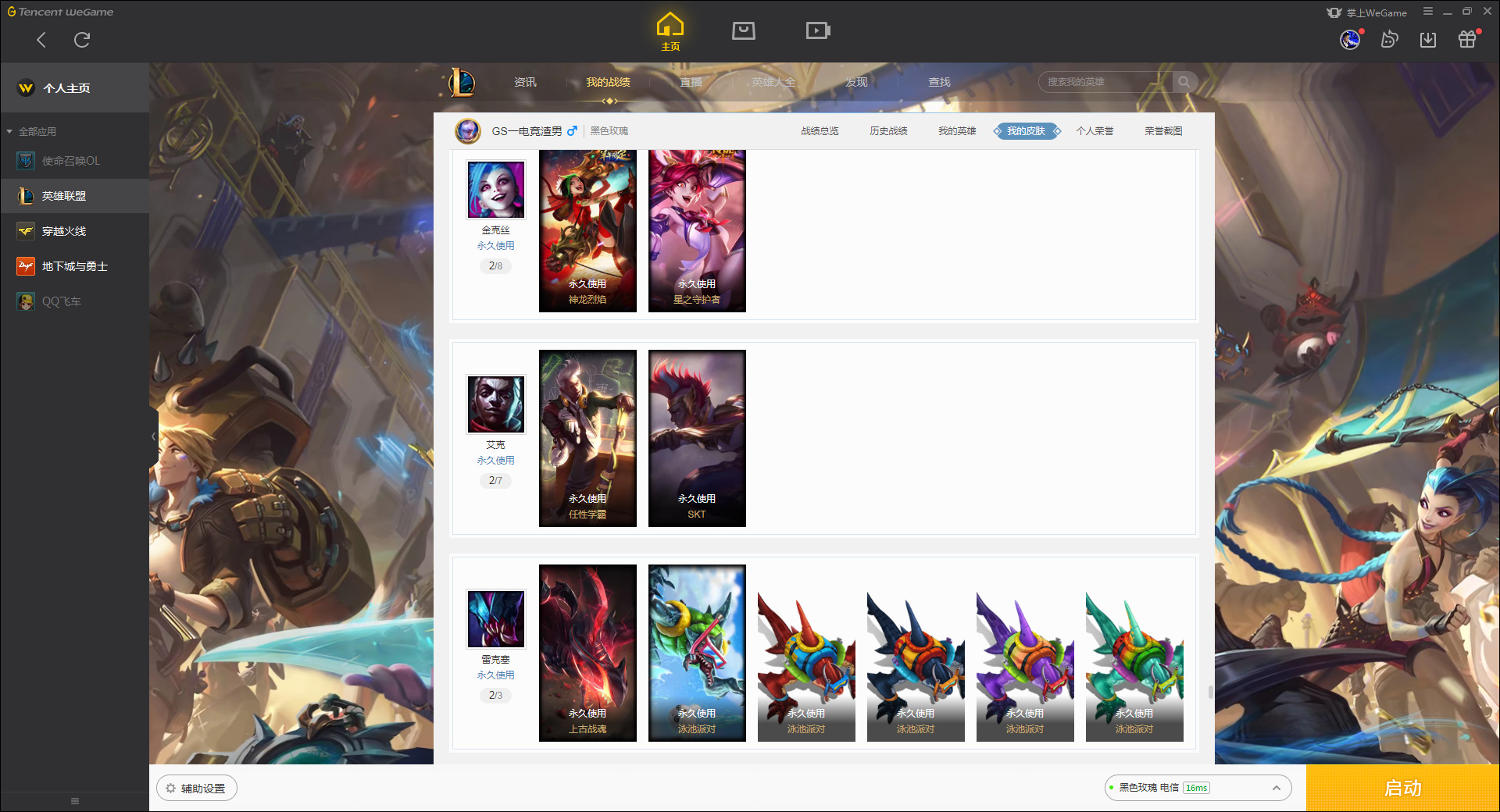Open the friends chat icon
This screenshot has width=1500, height=812.
[1389, 39]
